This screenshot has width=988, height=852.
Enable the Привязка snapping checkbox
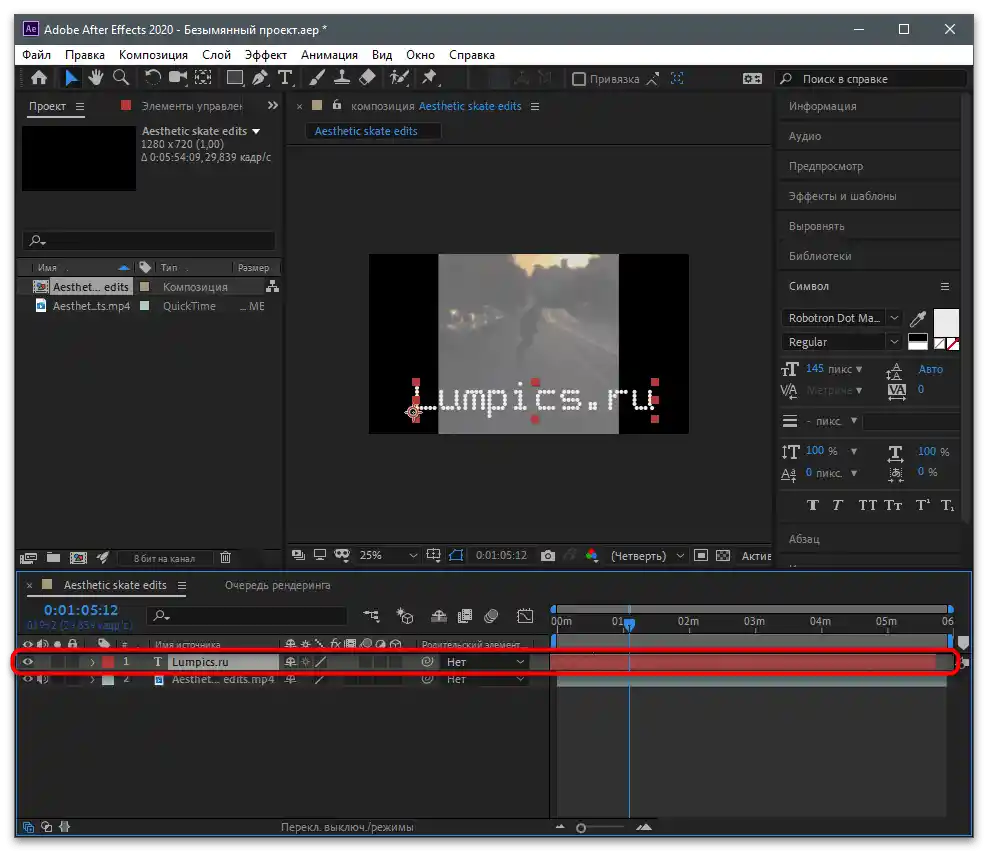[578, 79]
